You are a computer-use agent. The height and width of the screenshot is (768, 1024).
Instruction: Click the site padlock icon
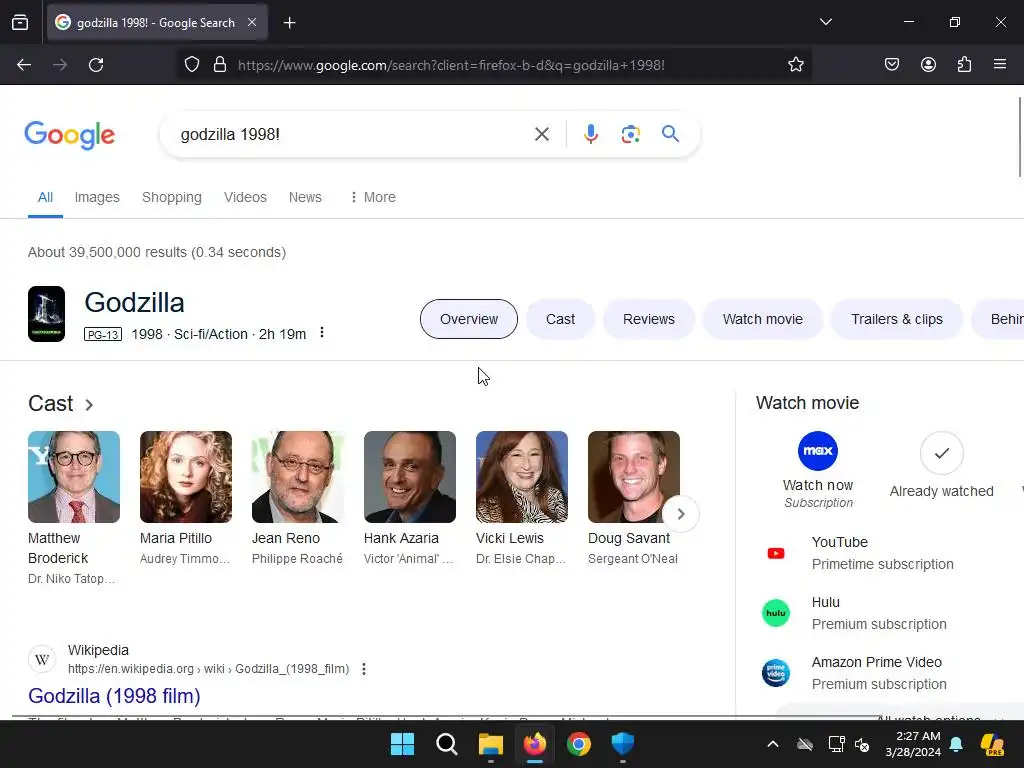[220, 65]
